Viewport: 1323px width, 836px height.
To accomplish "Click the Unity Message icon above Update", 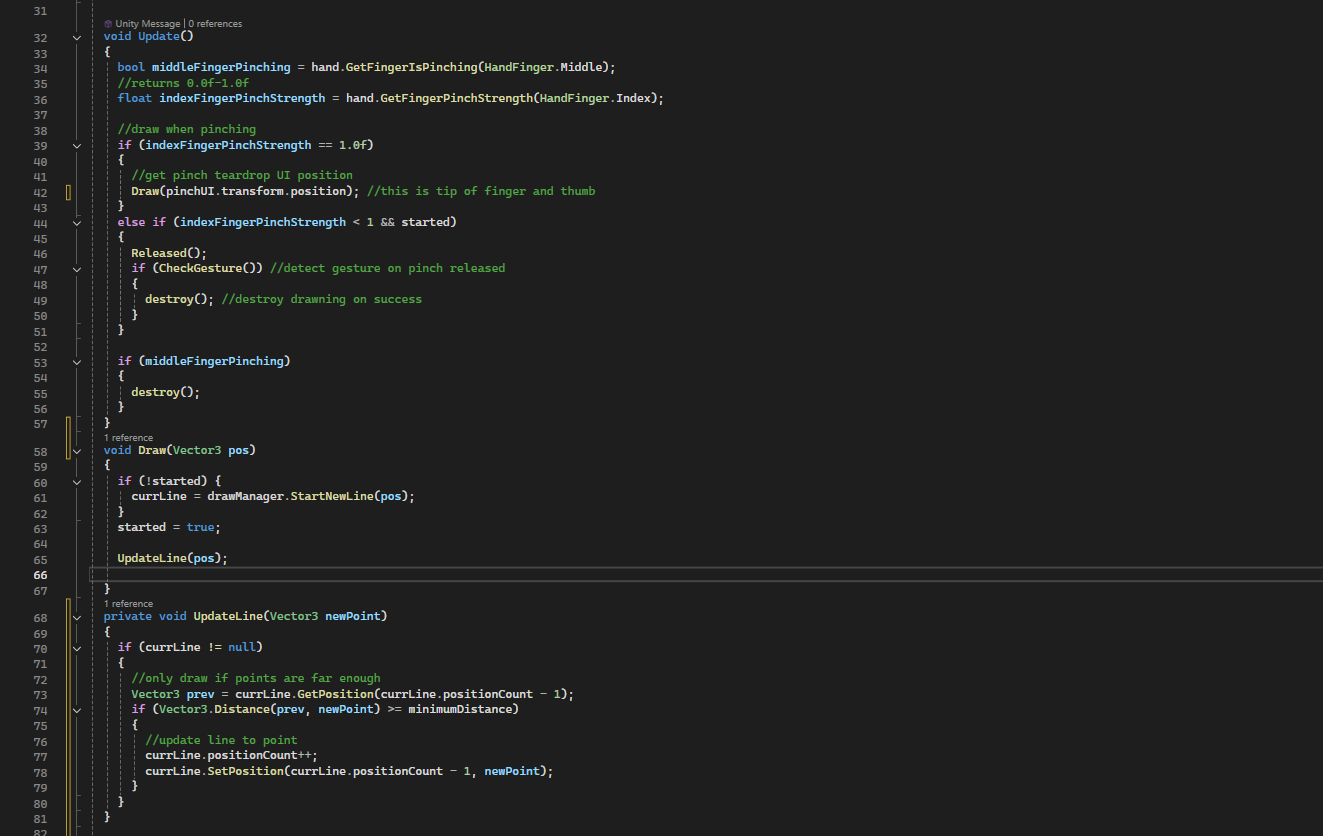I will 108,24.
